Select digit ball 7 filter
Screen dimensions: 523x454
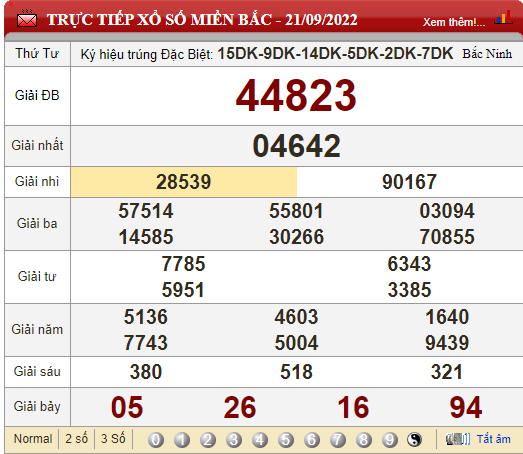coord(338,440)
